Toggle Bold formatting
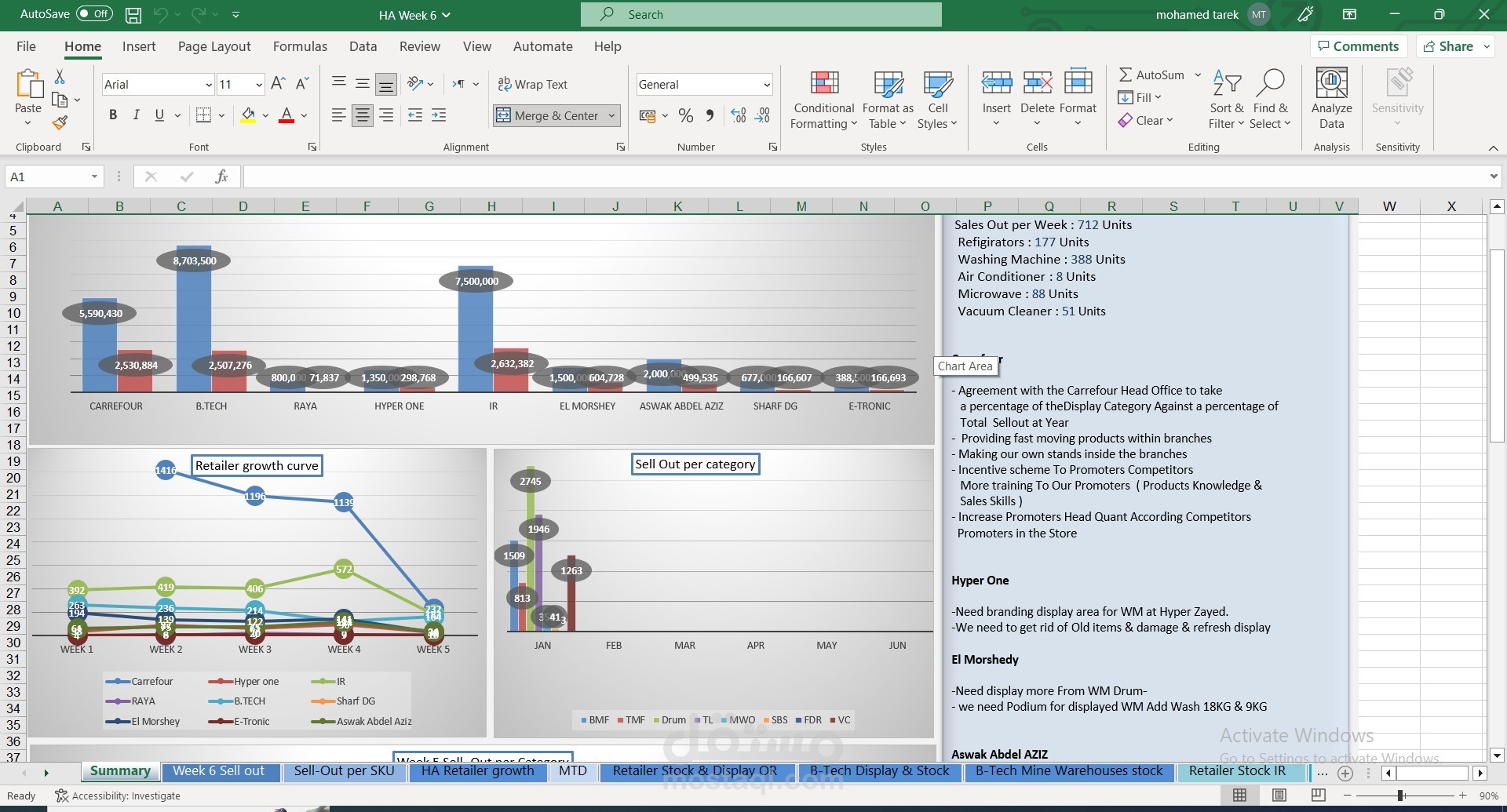This screenshot has height=812, width=1507. [x=113, y=115]
